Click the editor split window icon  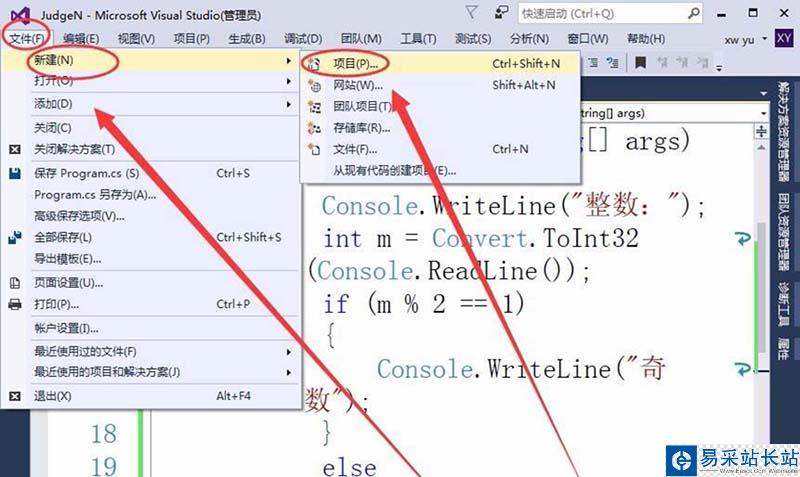(x=761, y=132)
